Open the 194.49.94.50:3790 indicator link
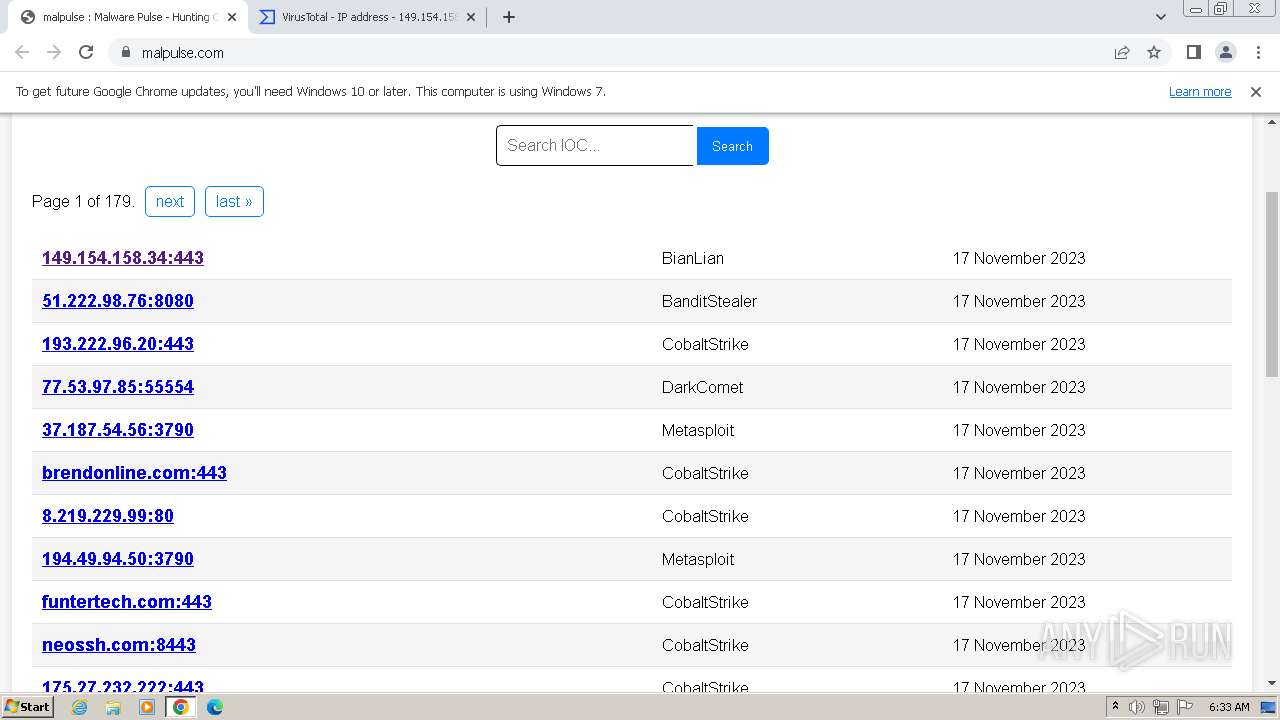The width and height of the screenshot is (1280, 720). [118, 559]
